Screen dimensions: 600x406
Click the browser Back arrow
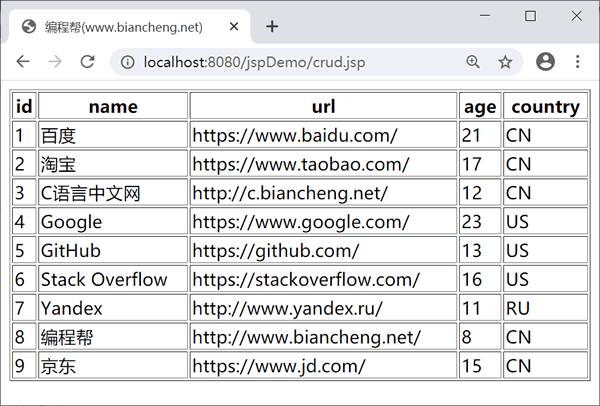point(23,61)
